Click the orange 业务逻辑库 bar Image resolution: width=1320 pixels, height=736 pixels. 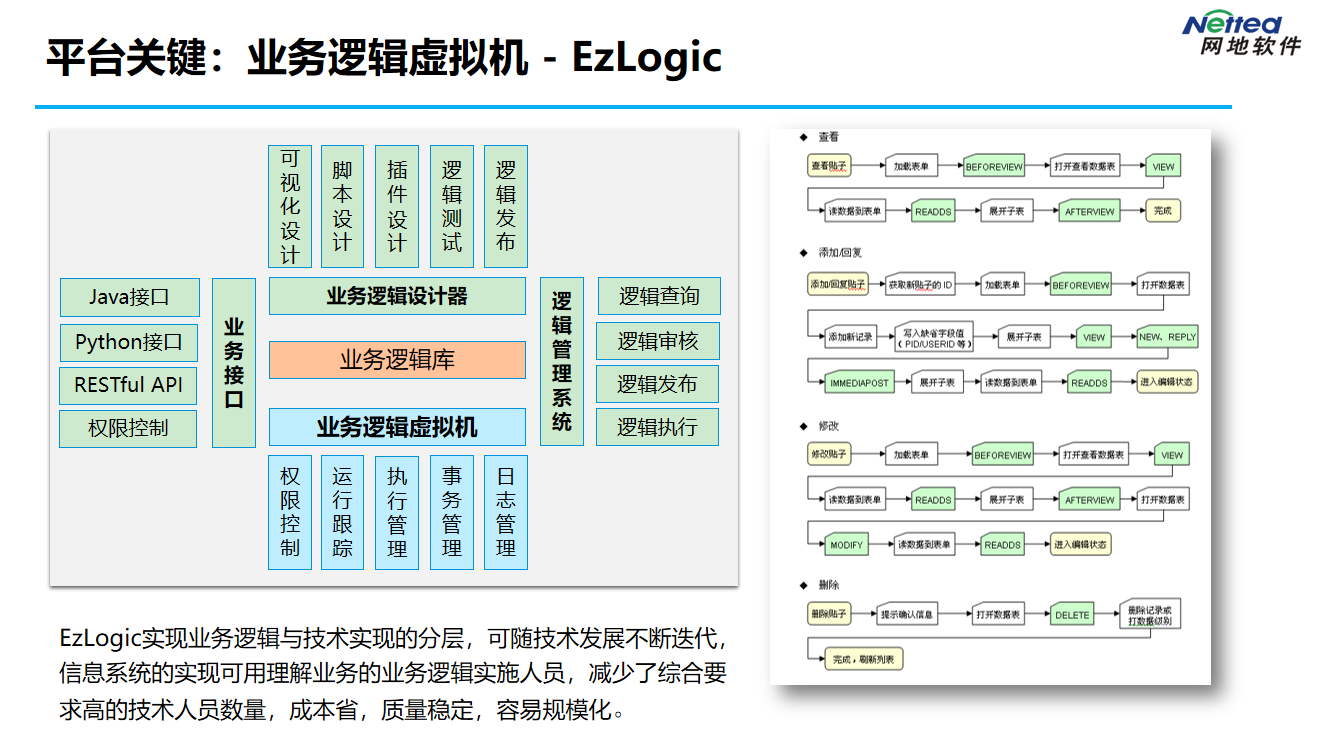coord(397,360)
